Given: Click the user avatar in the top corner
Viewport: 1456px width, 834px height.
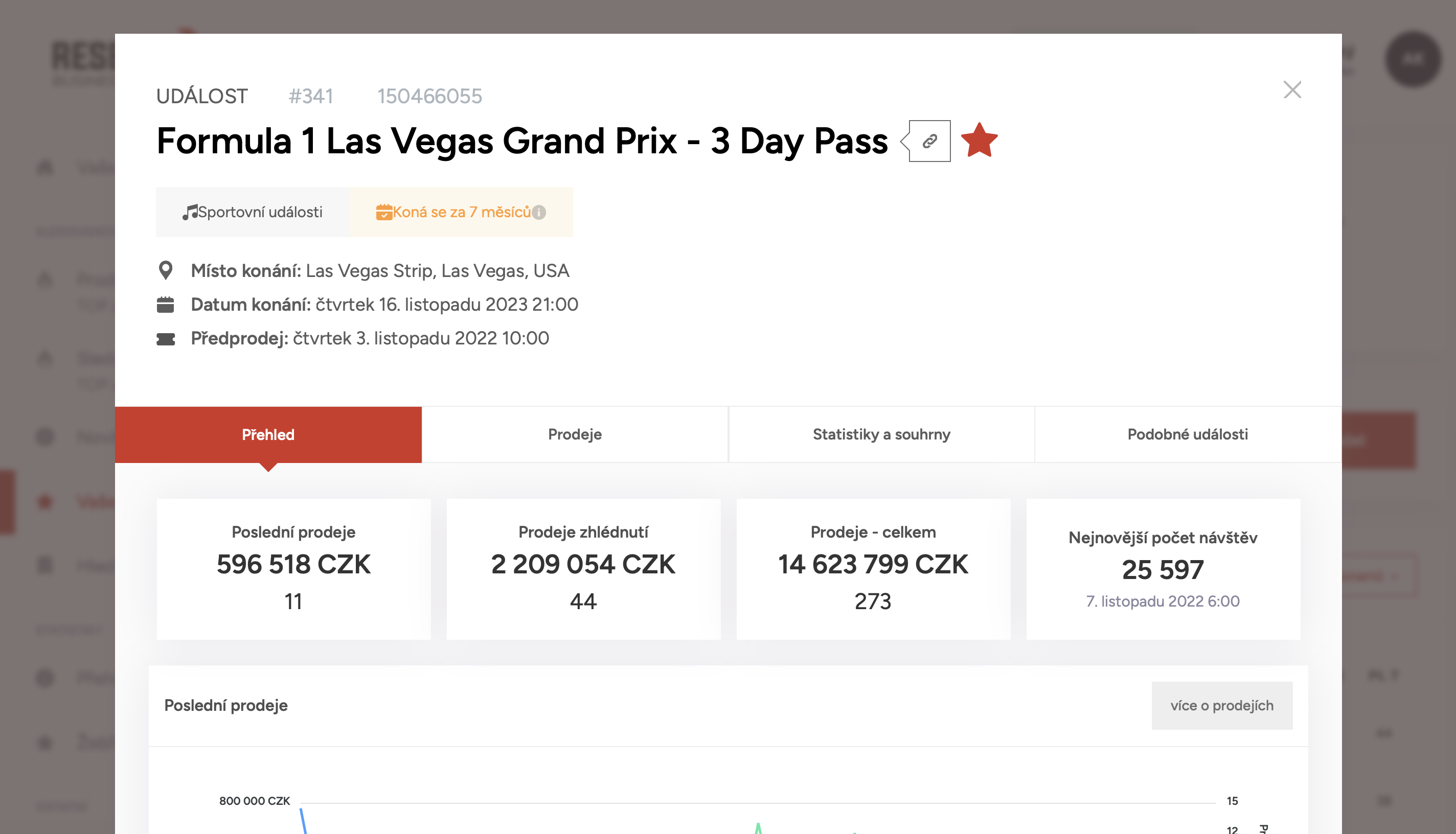Looking at the screenshot, I should [1413, 59].
